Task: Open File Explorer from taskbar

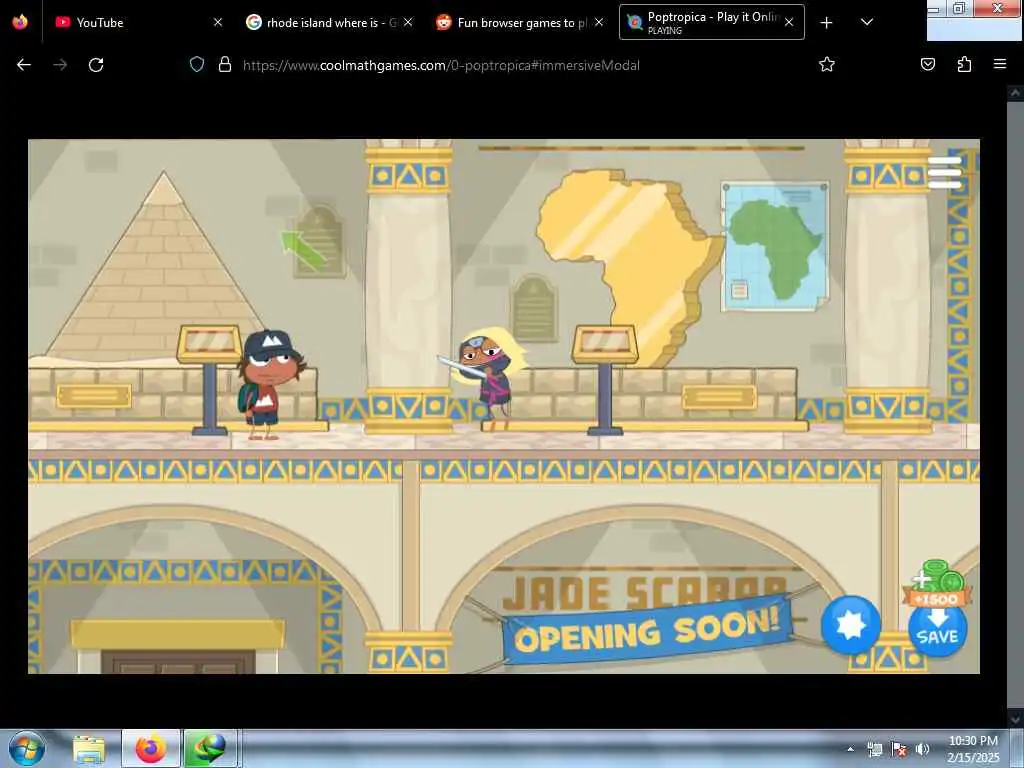Action: 89,748
